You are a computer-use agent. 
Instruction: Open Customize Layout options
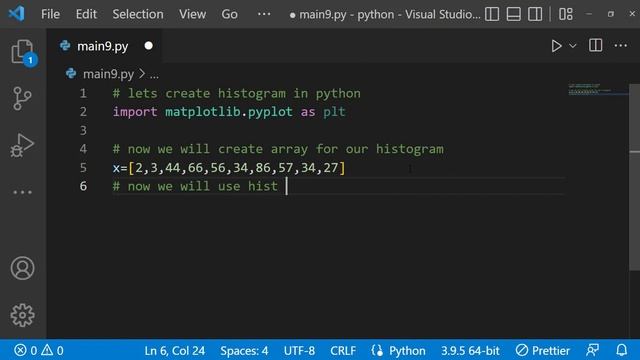point(566,14)
